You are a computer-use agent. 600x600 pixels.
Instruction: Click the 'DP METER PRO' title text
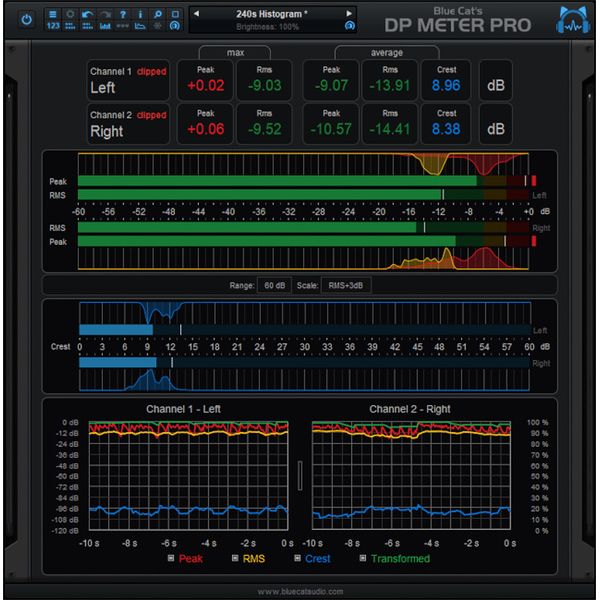(458, 25)
